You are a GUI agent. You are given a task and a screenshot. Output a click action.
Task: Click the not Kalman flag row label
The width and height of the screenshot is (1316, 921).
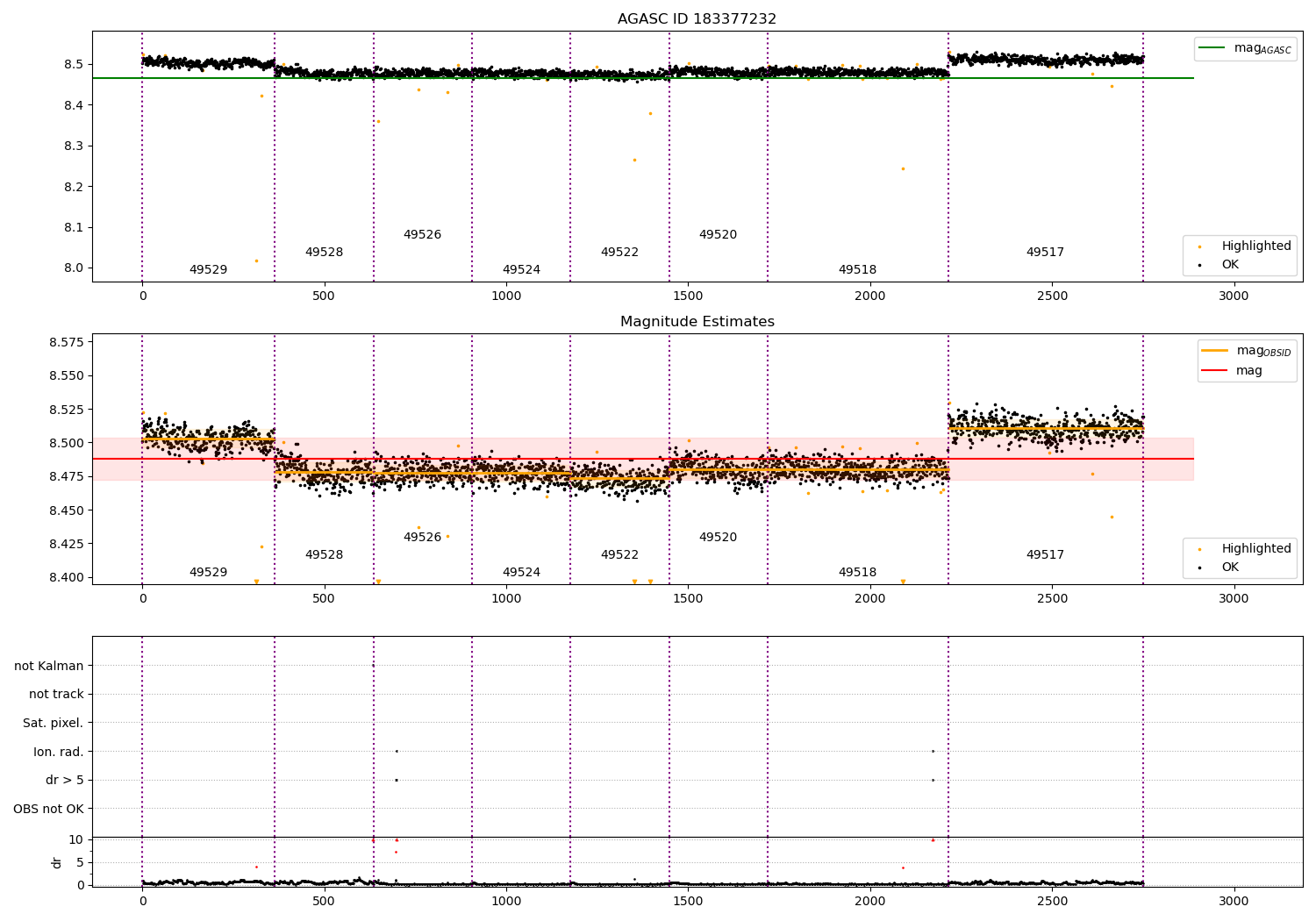tap(49, 666)
